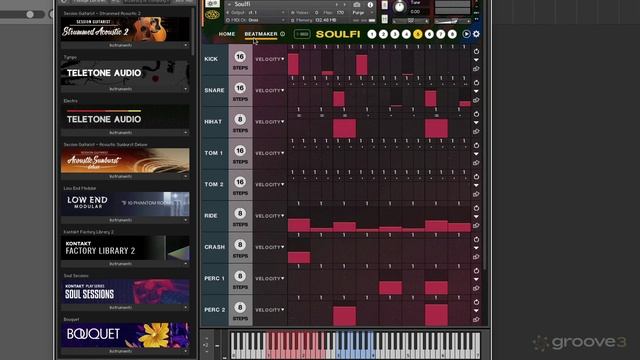Reset the RIDE row pattern
640x360 pixels.
click(x=476, y=208)
